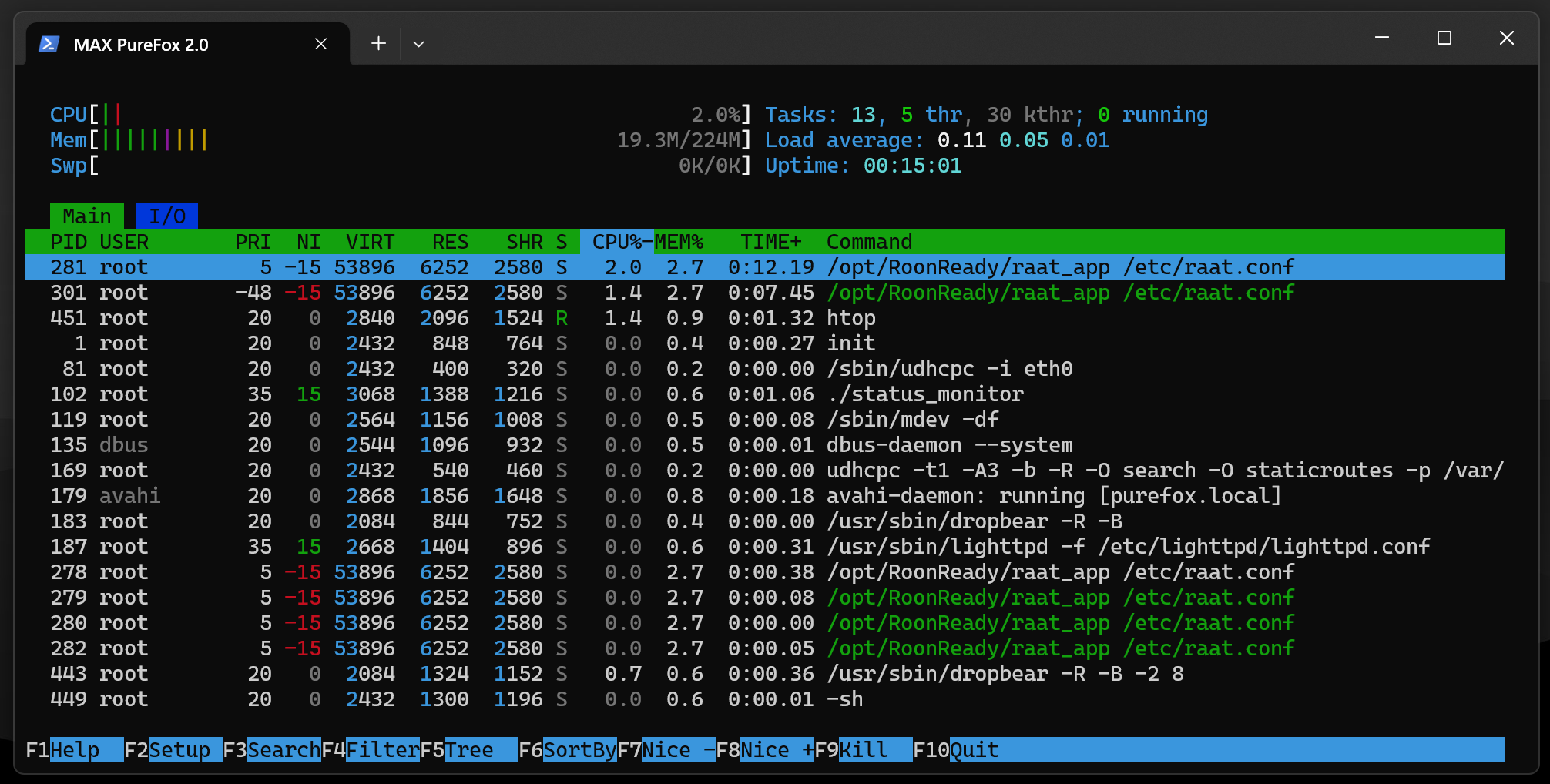
Task: Select the htop process row with PID 451
Action: tap(462, 318)
